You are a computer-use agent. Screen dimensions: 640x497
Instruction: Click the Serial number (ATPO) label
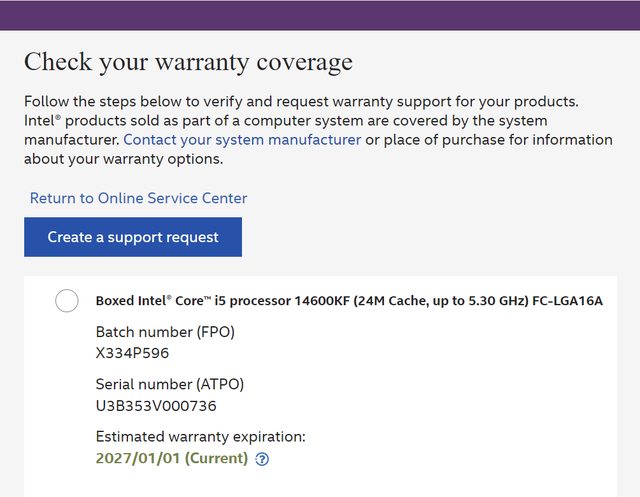click(x=170, y=384)
